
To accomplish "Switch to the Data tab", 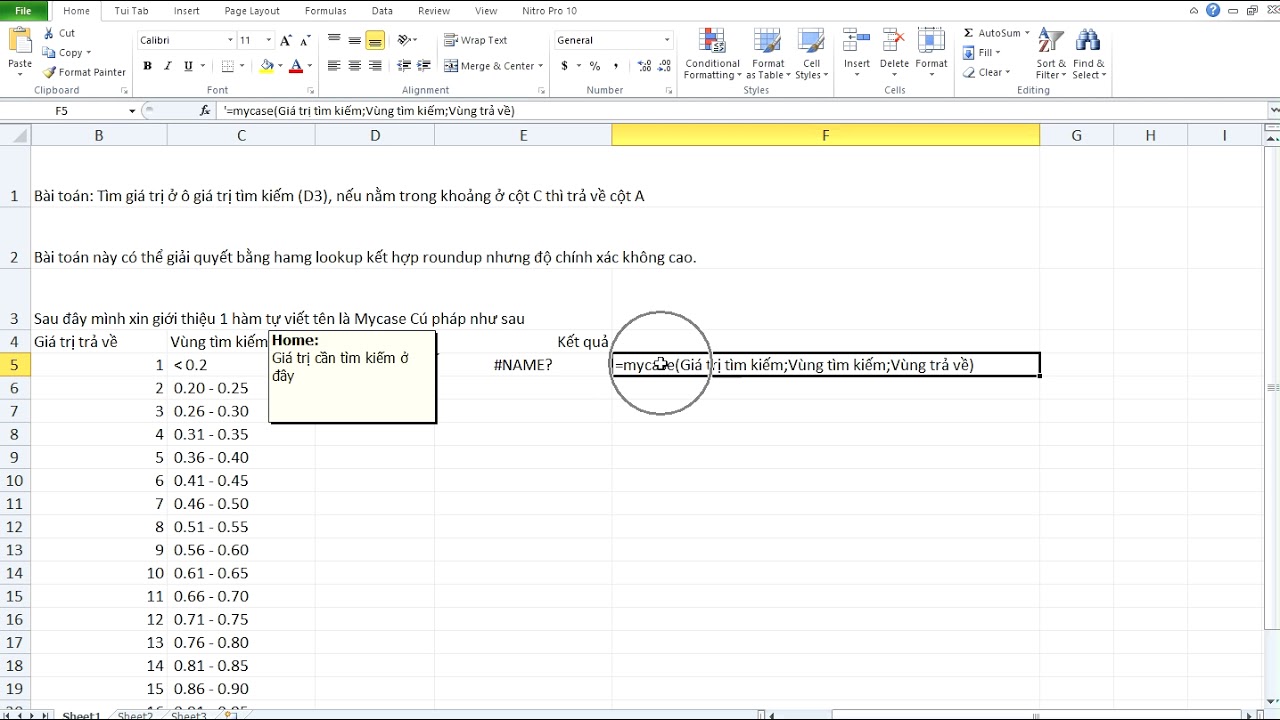I will (x=382, y=11).
